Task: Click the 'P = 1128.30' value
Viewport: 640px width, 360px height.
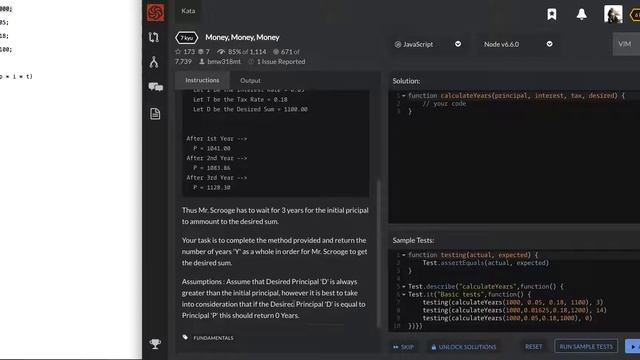Action: tap(212, 188)
